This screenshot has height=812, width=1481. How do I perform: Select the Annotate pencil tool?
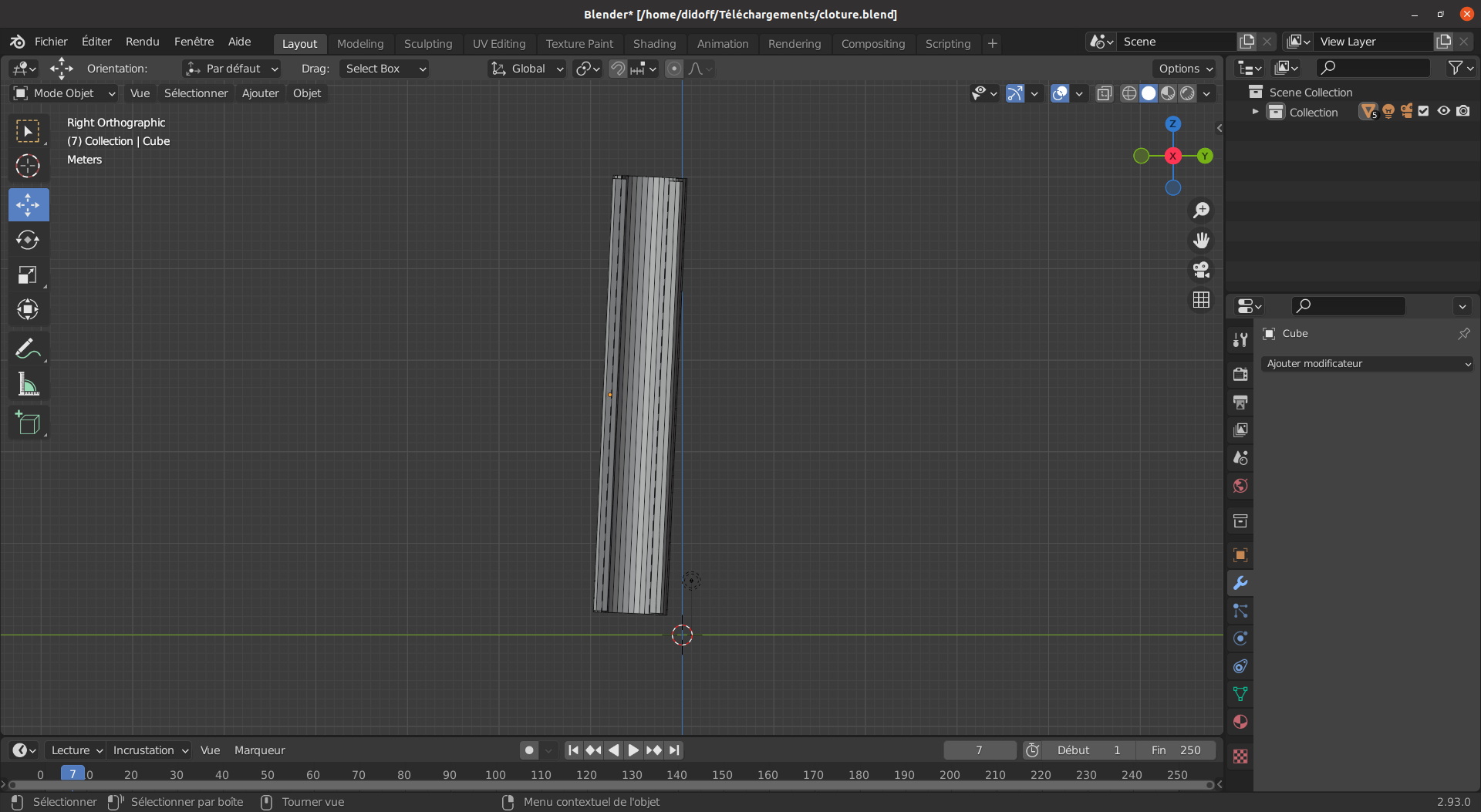click(x=28, y=349)
